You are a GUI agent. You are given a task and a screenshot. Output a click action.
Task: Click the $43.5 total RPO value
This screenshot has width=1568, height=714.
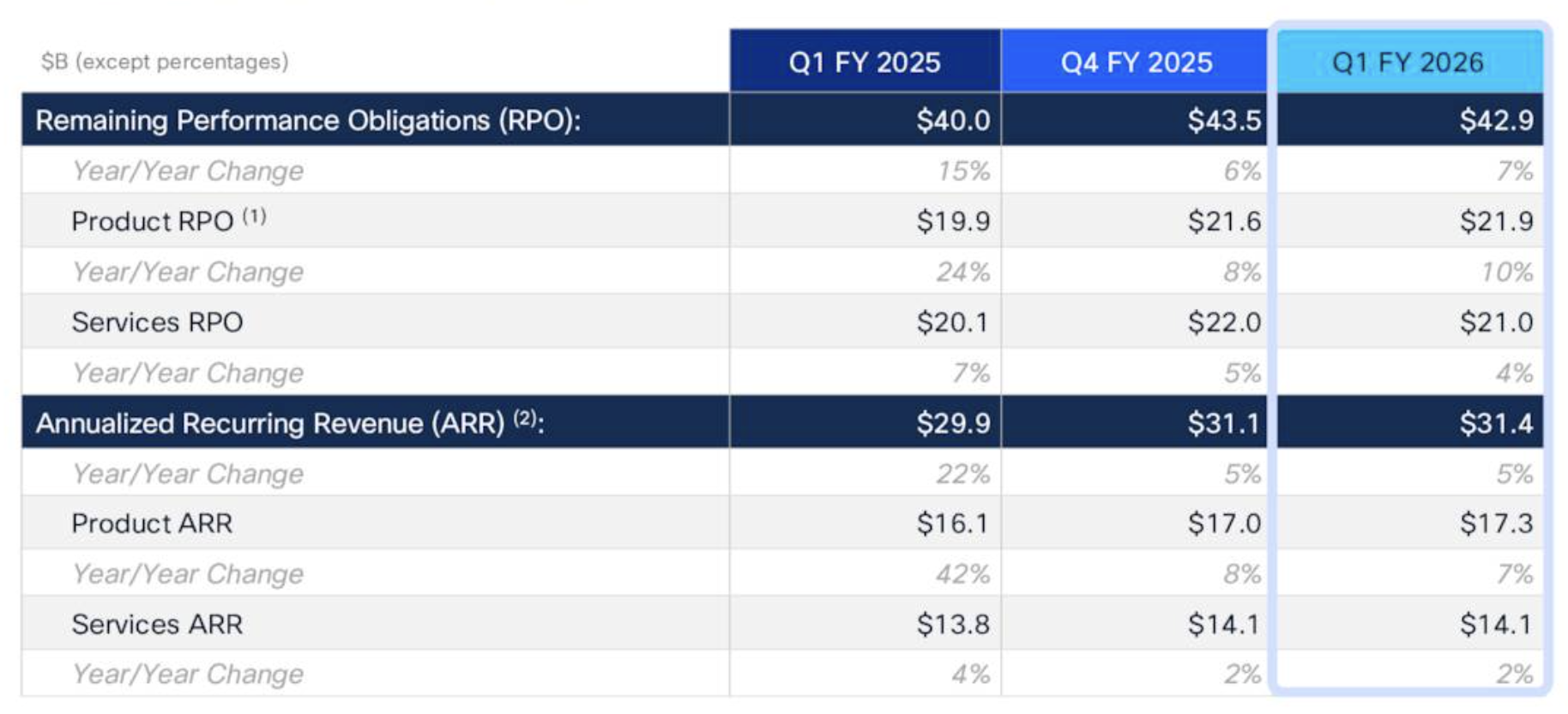click(x=1224, y=121)
